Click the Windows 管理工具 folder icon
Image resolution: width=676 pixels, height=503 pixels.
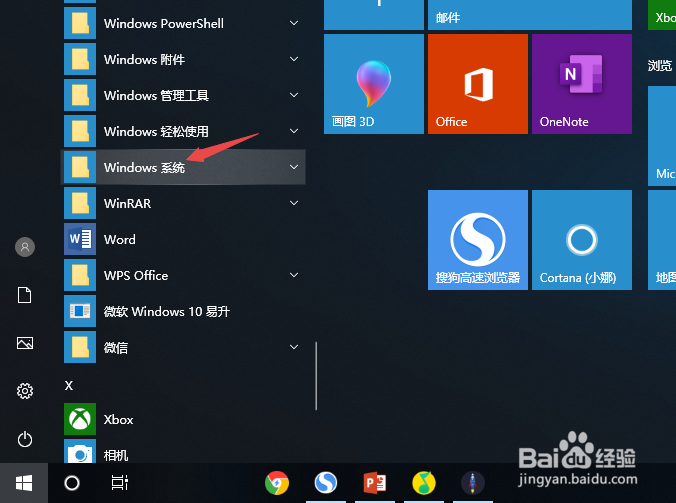click(x=80, y=95)
